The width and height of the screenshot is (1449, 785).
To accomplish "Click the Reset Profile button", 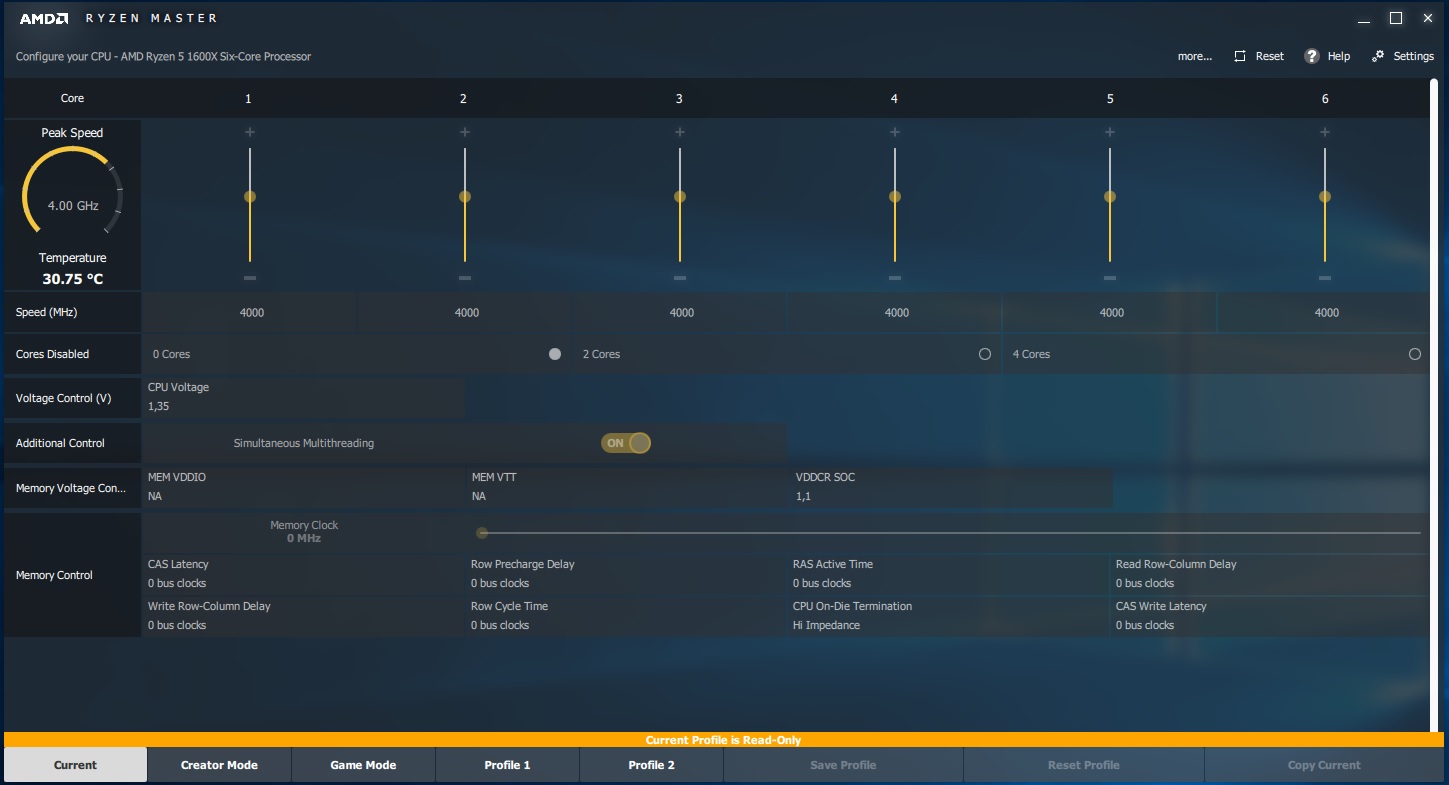I will tap(1084, 765).
